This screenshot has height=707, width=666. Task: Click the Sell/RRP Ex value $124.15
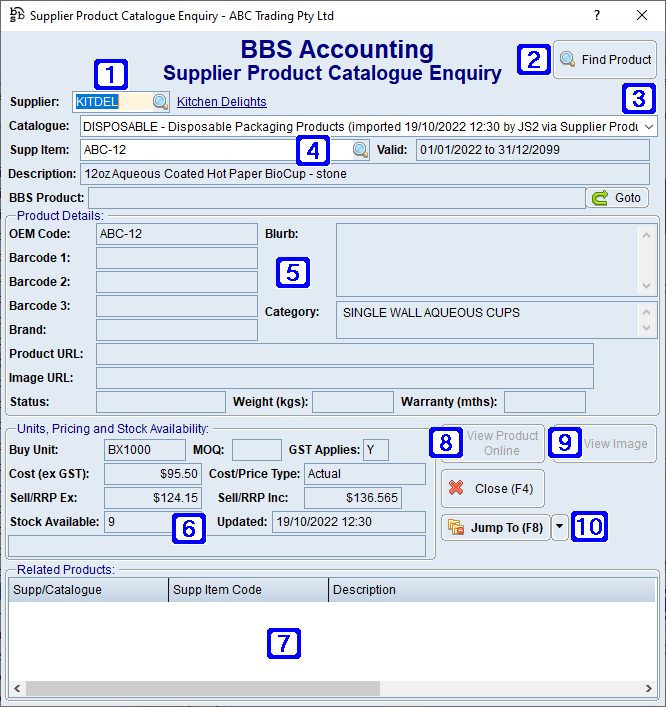pyautogui.click(x=153, y=498)
